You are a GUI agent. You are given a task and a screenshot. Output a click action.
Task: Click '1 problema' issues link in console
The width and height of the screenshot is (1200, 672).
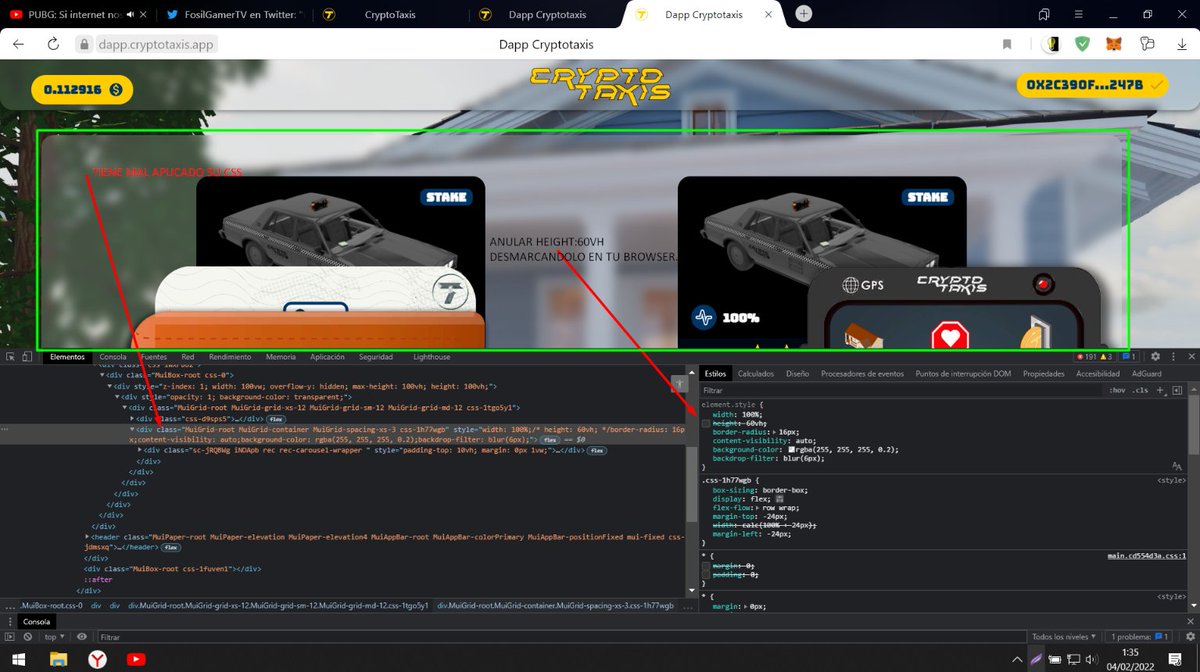pos(1139,637)
